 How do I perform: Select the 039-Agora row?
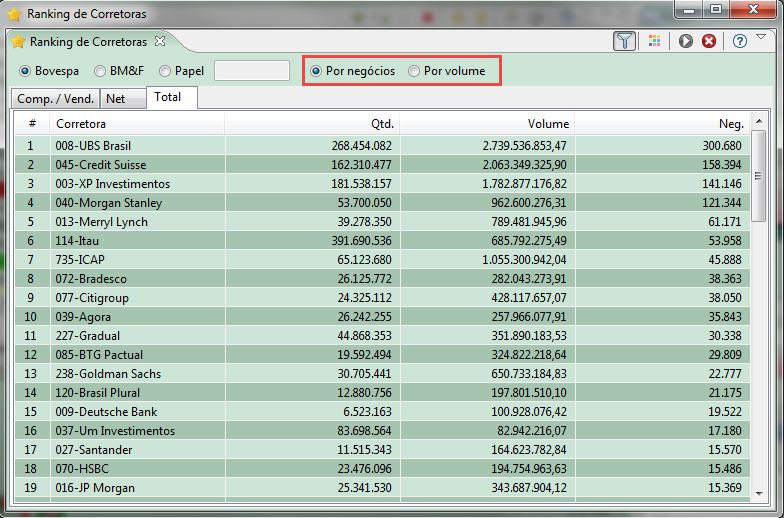382,316
